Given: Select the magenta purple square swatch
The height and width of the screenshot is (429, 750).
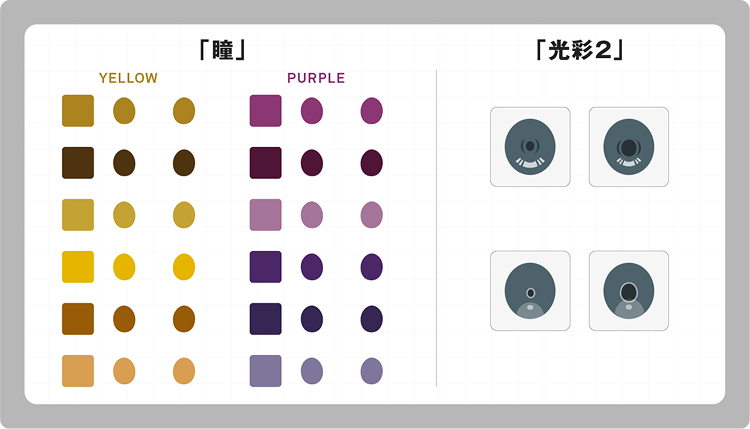Looking at the screenshot, I should click(265, 111).
